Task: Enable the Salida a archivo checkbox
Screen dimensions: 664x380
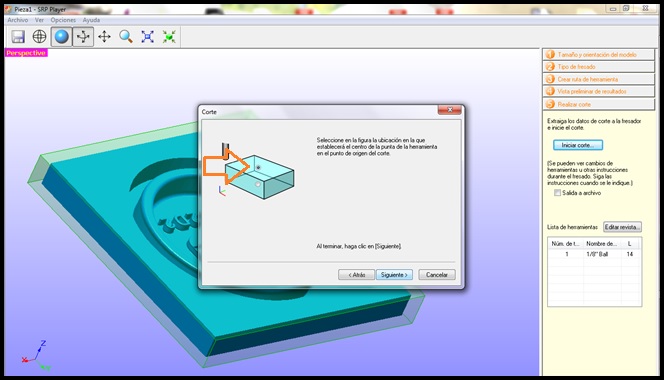Action: (557, 193)
